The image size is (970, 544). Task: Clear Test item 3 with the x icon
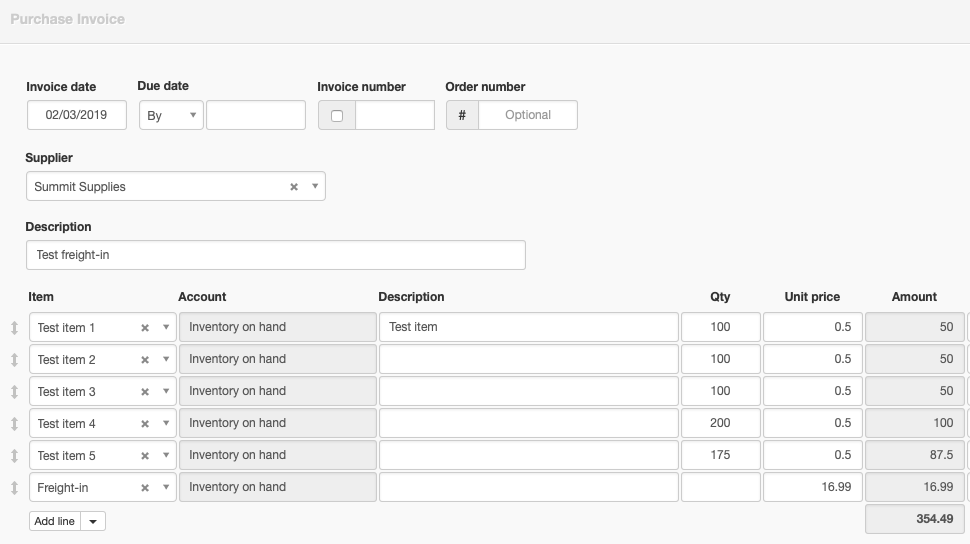145,392
